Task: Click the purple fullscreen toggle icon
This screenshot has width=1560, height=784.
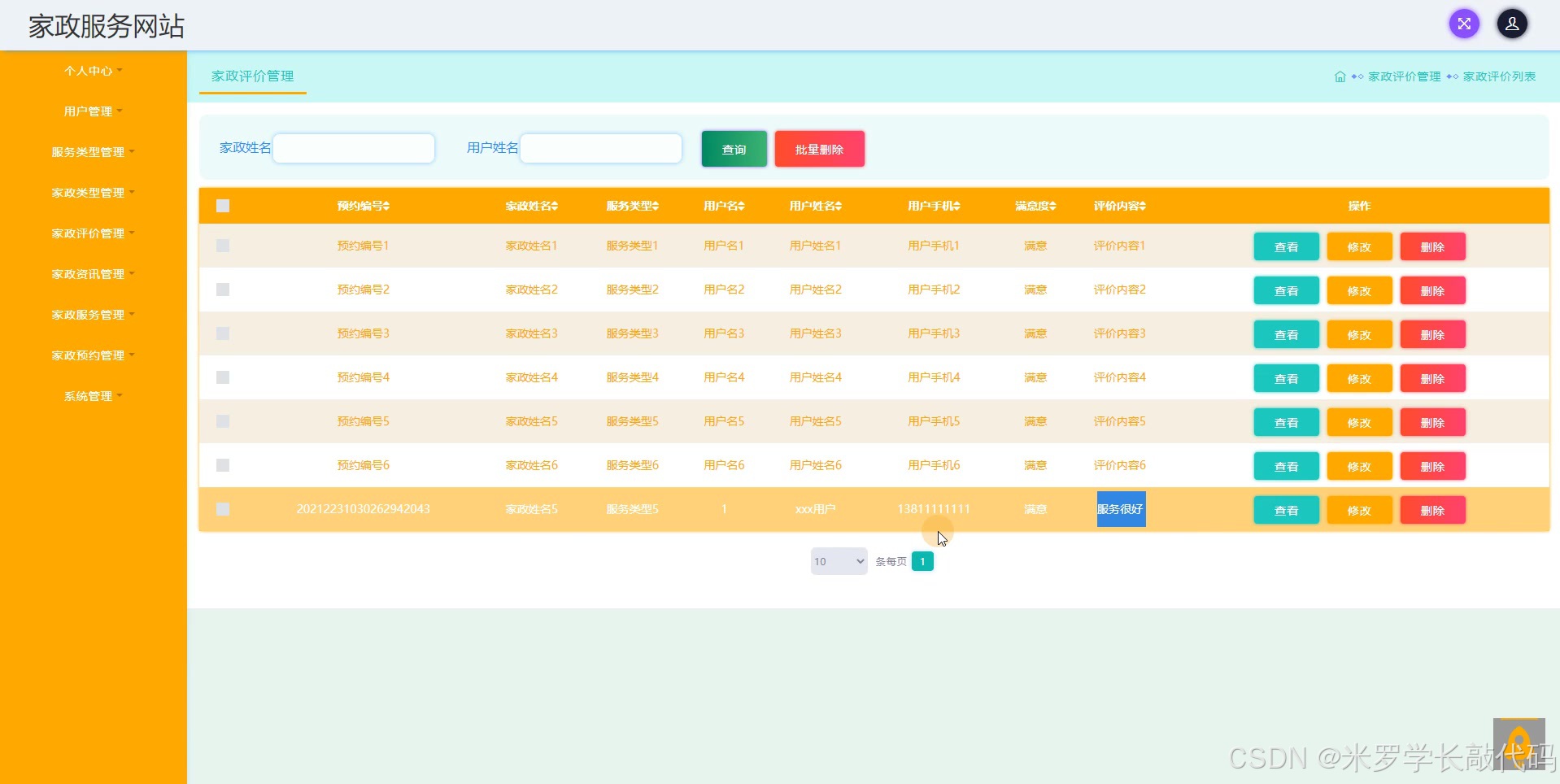Action: [x=1464, y=24]
